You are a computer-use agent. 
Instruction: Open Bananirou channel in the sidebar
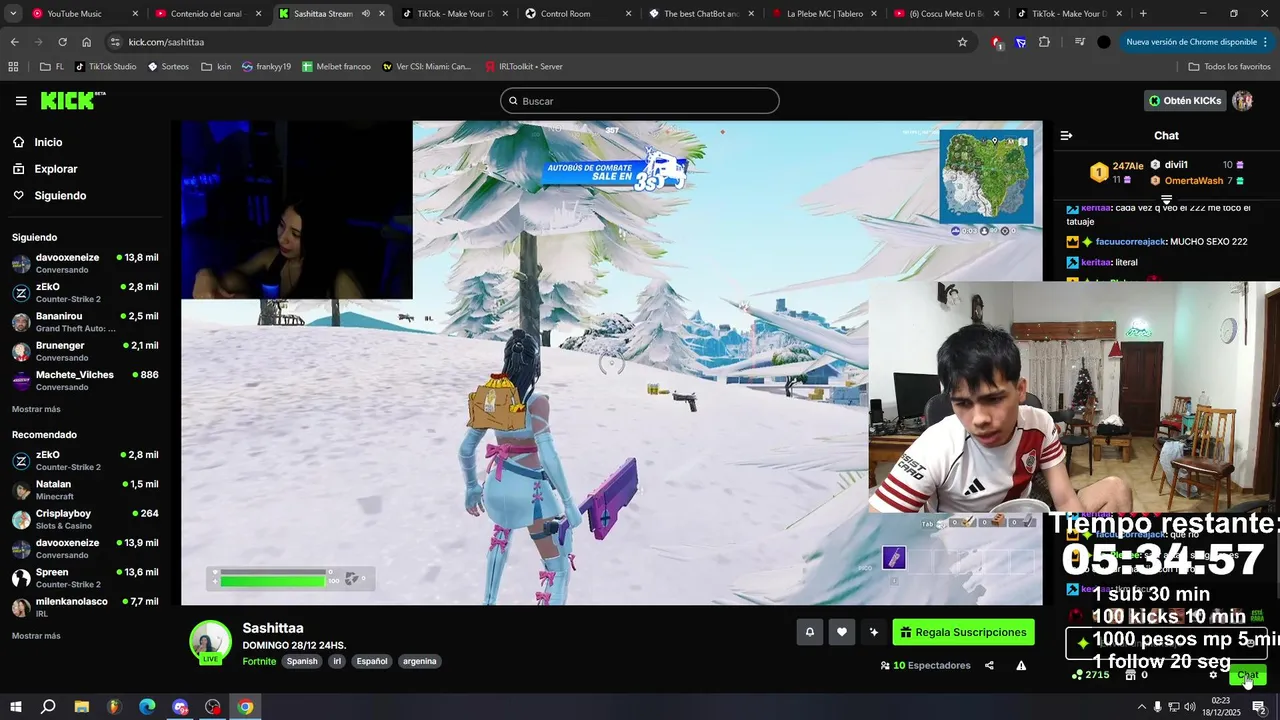[x=85, y=322]
